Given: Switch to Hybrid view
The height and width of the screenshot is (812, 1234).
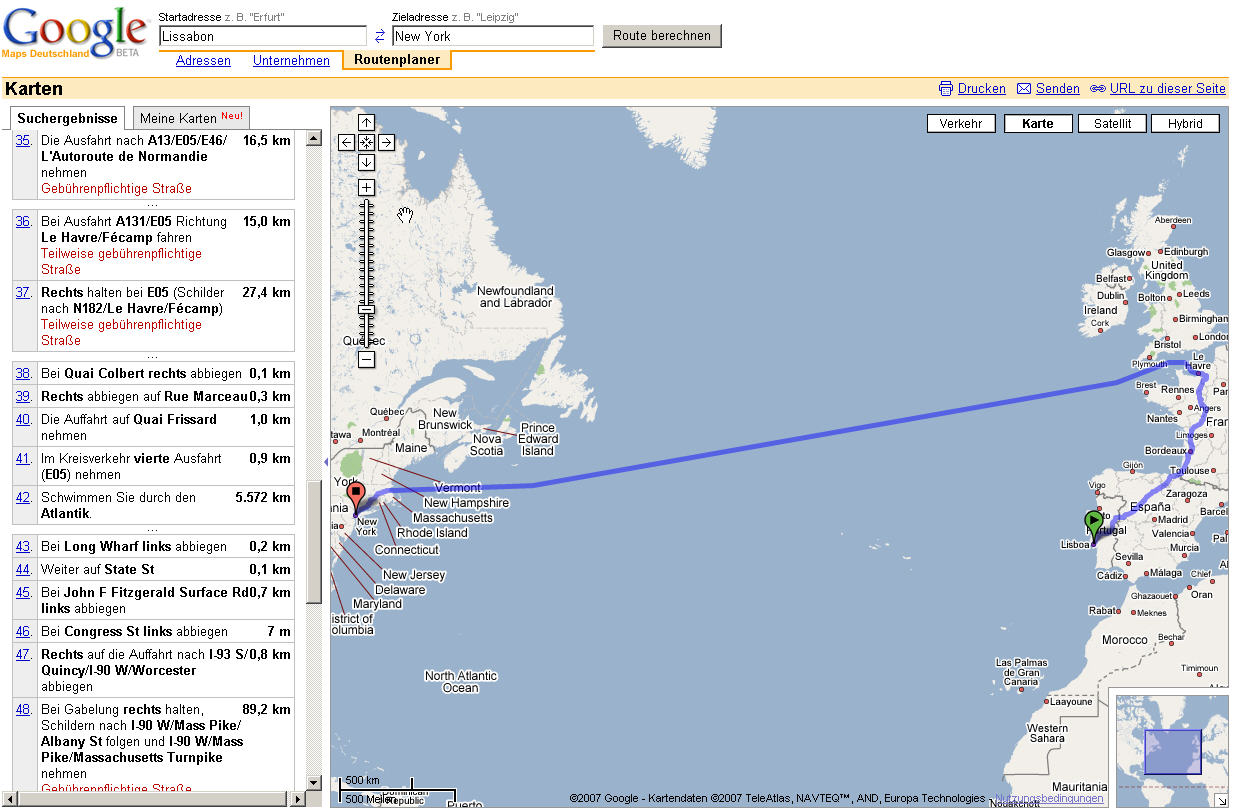Looking at the screenshot, I should [x=1186, y=124].
